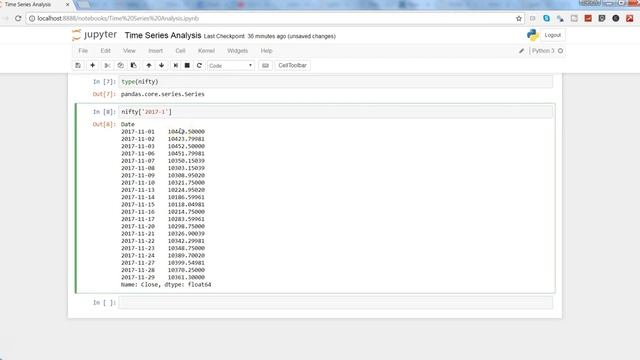Open the Kernel menu
This screenshot has height=360, width=640.
(x=206, y=51)
